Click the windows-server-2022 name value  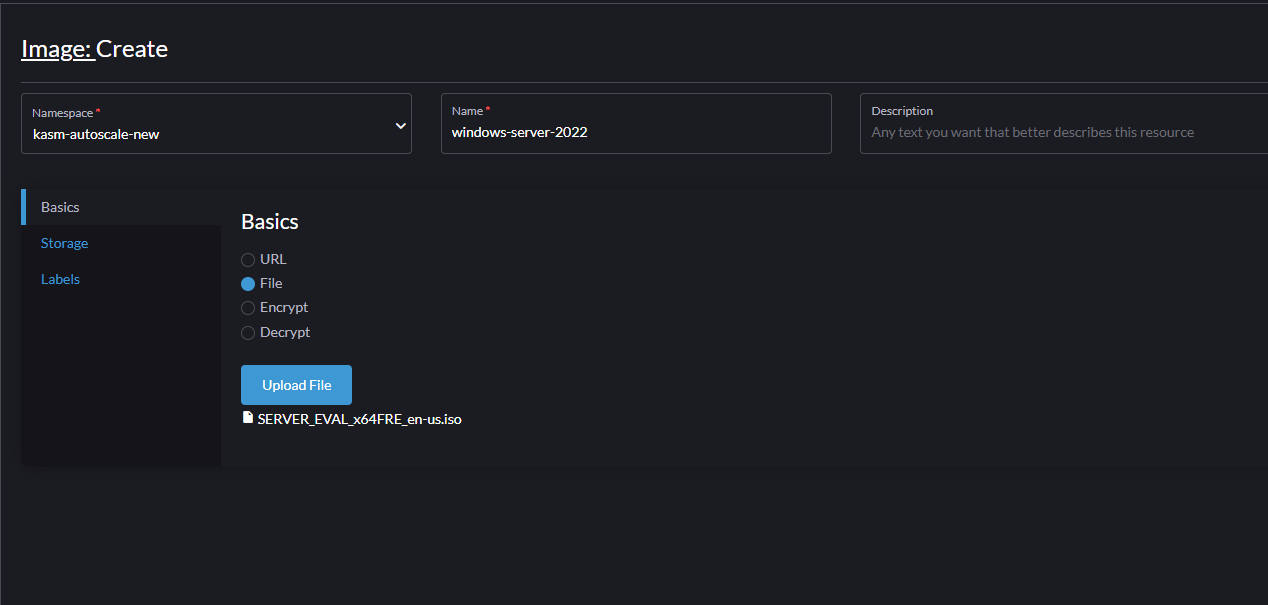519,131
